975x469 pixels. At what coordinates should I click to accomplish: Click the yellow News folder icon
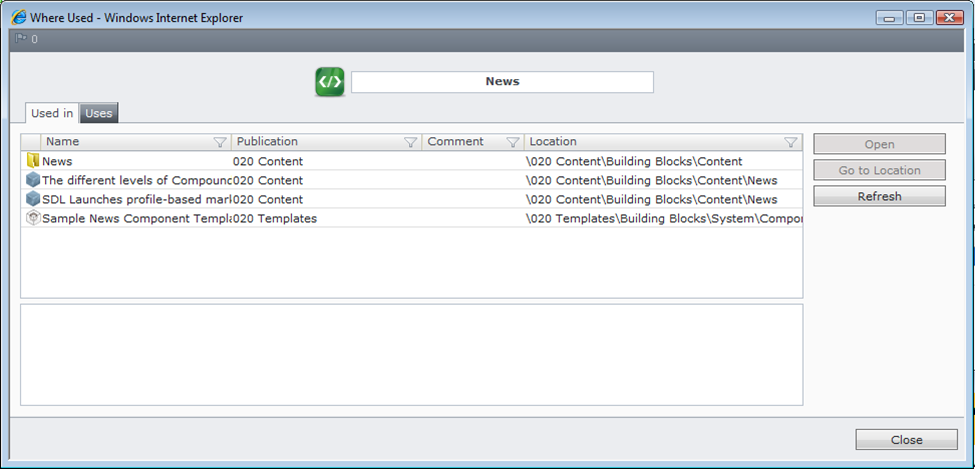pos(33,161)
